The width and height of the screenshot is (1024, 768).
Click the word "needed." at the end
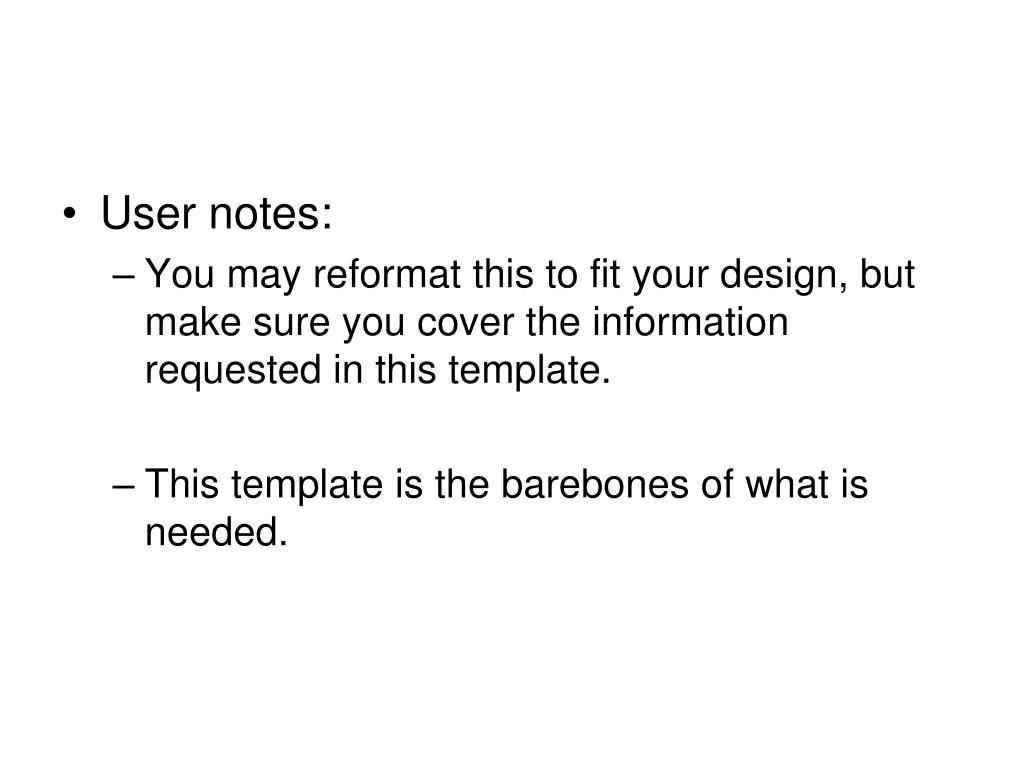click(216, 531)
